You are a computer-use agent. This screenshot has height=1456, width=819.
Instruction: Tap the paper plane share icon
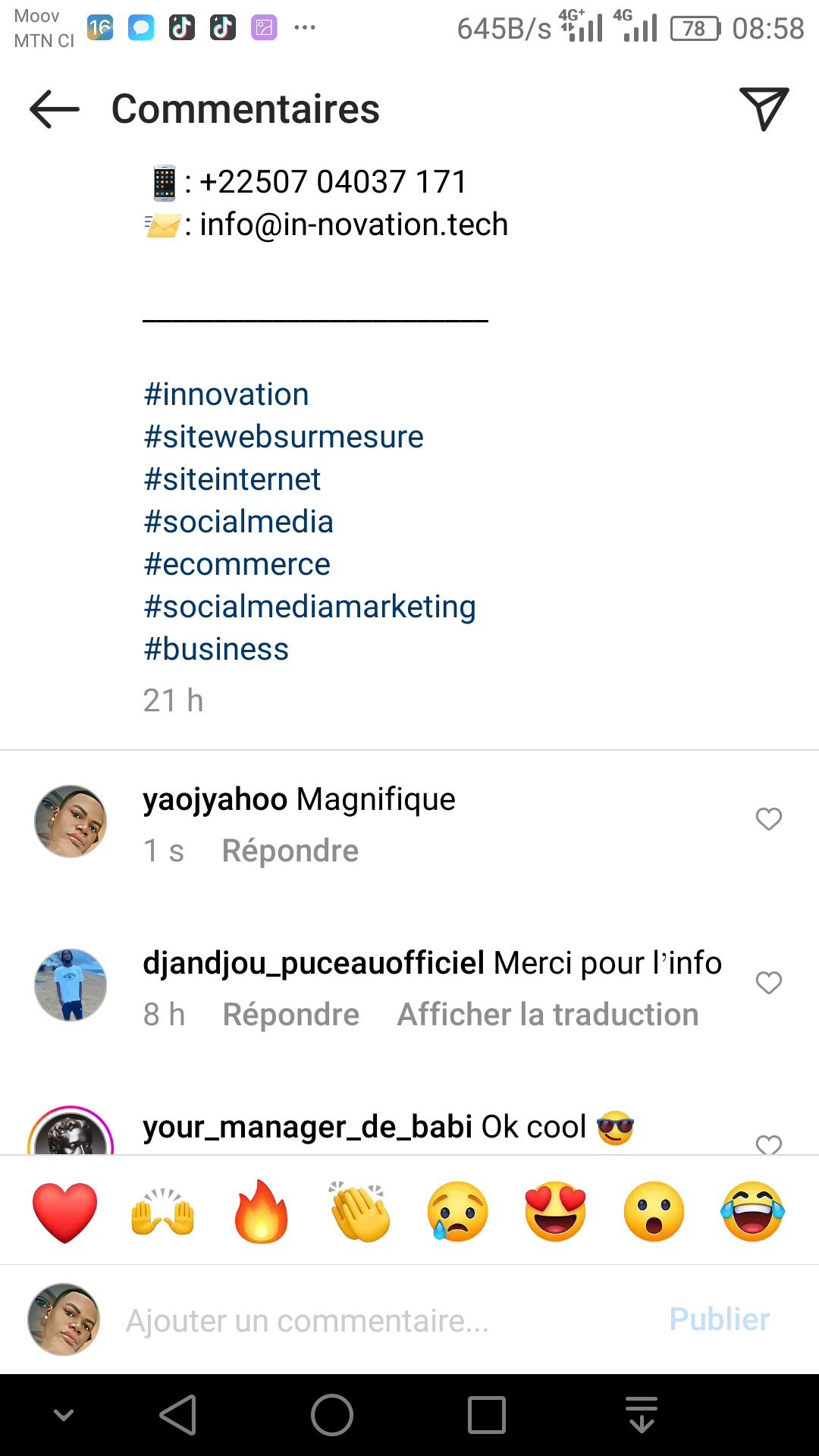click(x=764, y=108)
